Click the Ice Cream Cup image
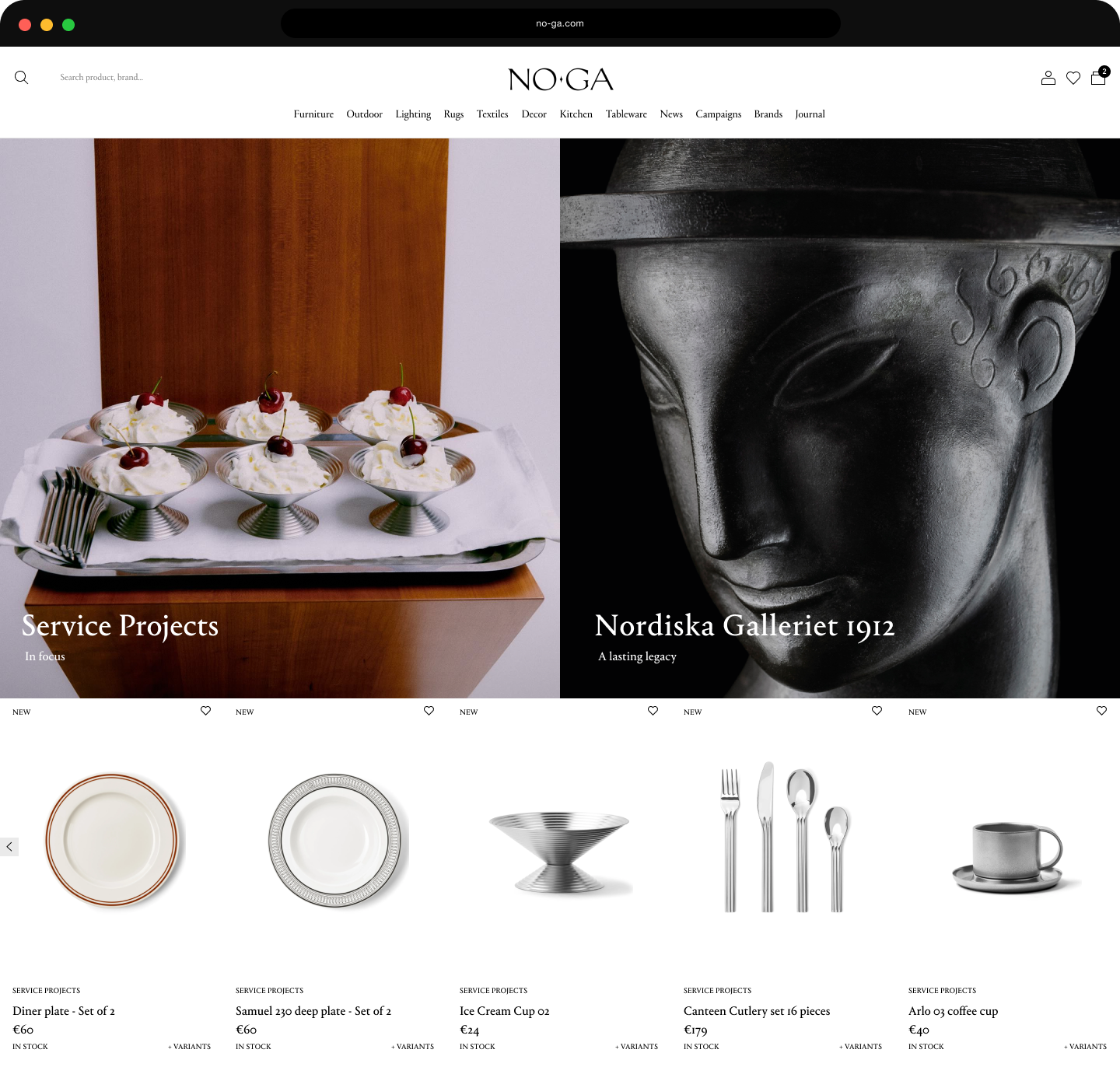The image size is (1120, 1067). (560, 852)
